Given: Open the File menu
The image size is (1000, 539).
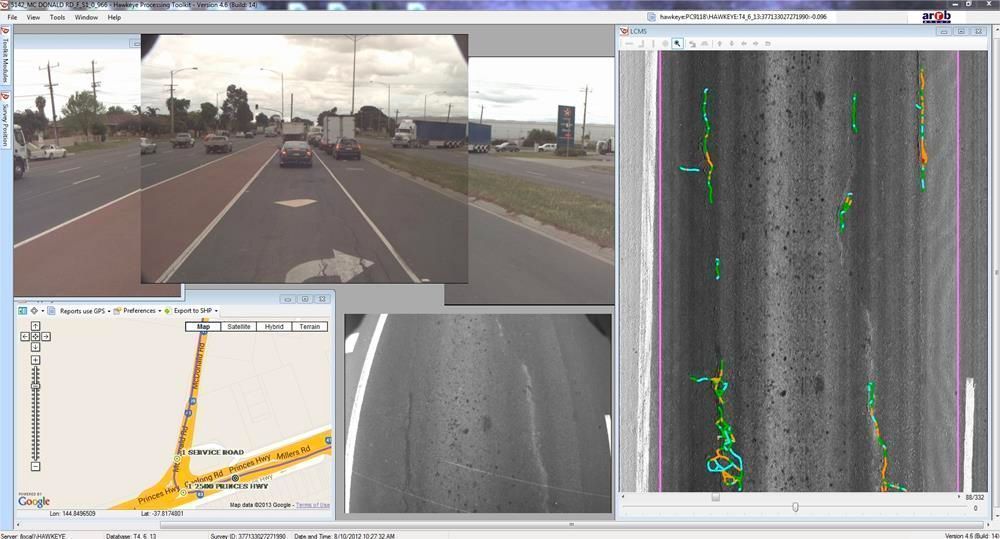Looking at the screenshot, I should tap(12, 17).
